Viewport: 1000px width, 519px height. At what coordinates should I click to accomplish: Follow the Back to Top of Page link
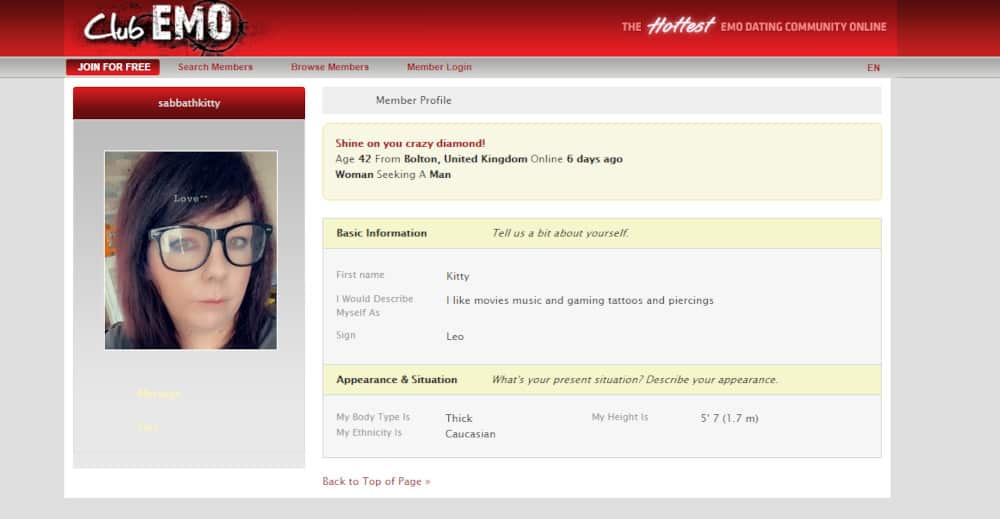(x=376, y=481)
